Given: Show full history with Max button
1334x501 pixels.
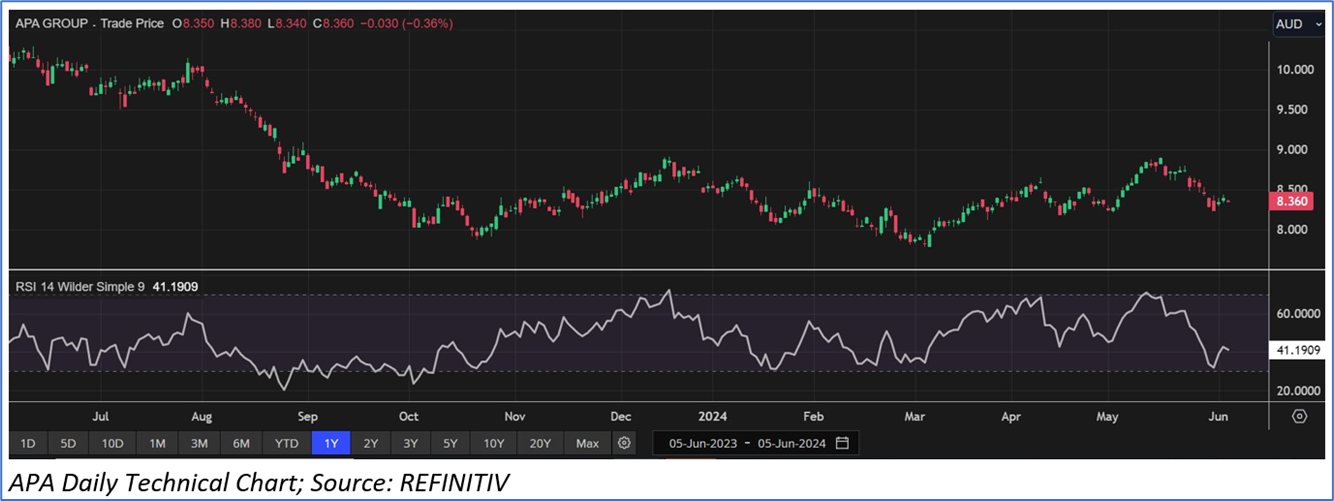Looking at the screenshot, I should [588, 443].
